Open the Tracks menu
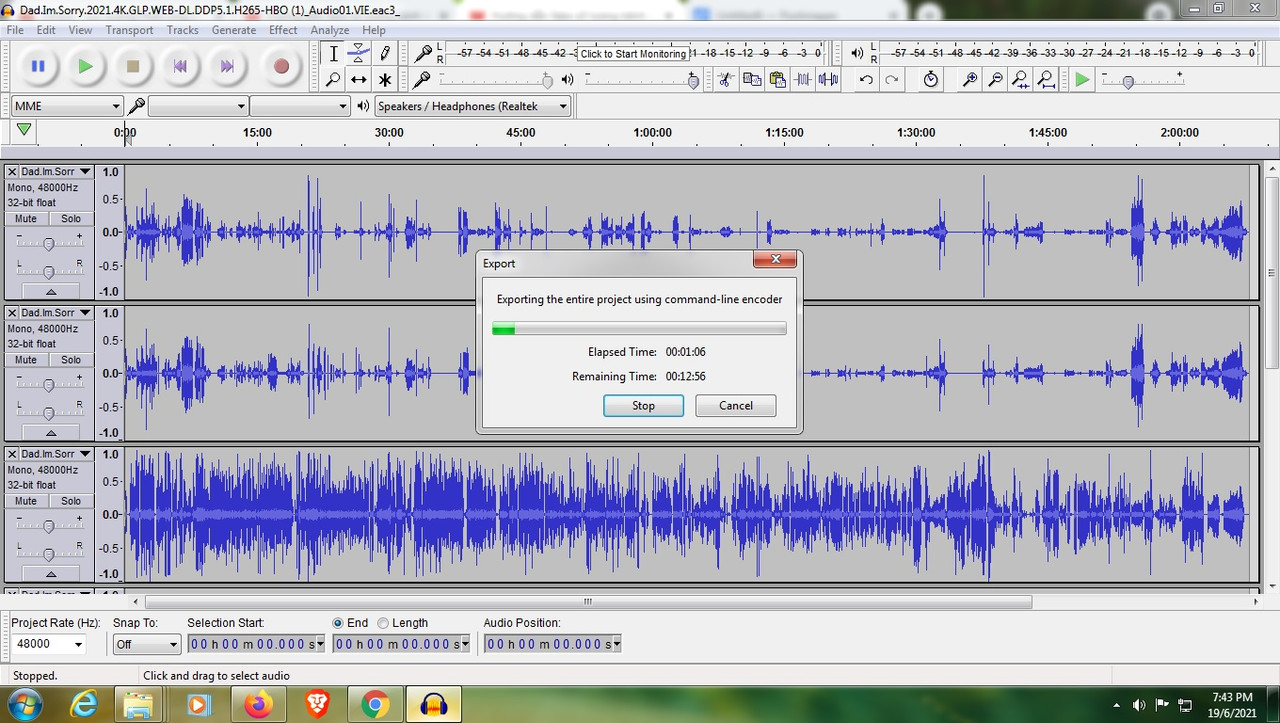This screenshot has height=723, width=1280. coord(182,30)
